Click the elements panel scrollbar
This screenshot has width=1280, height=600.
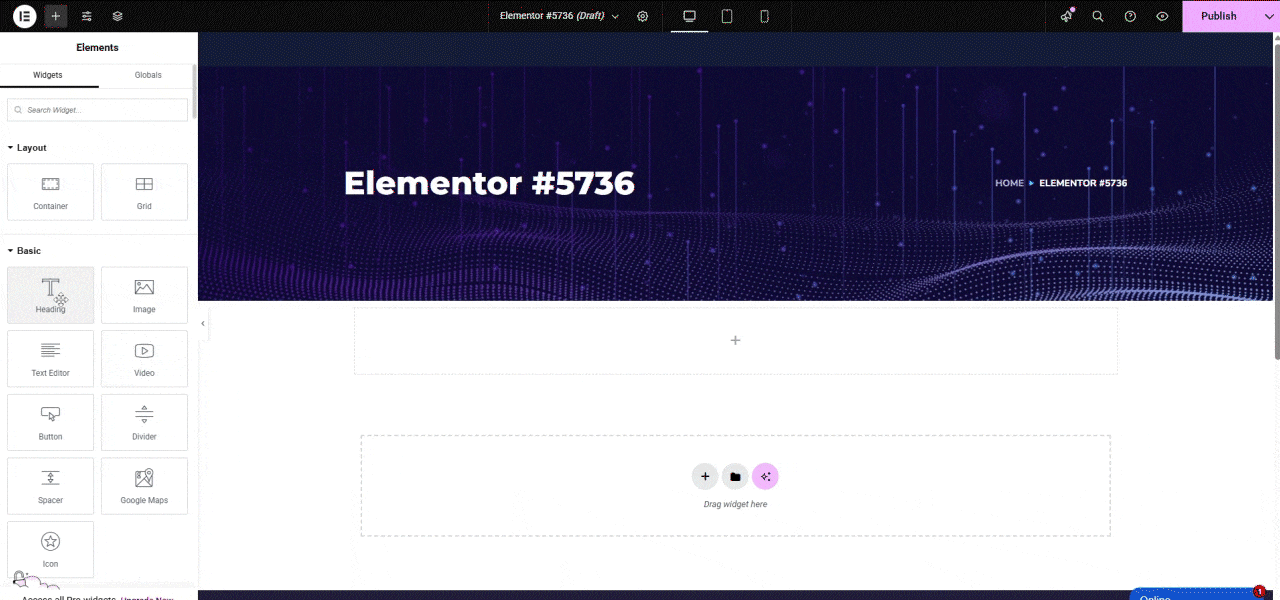(x=194, y=92)
